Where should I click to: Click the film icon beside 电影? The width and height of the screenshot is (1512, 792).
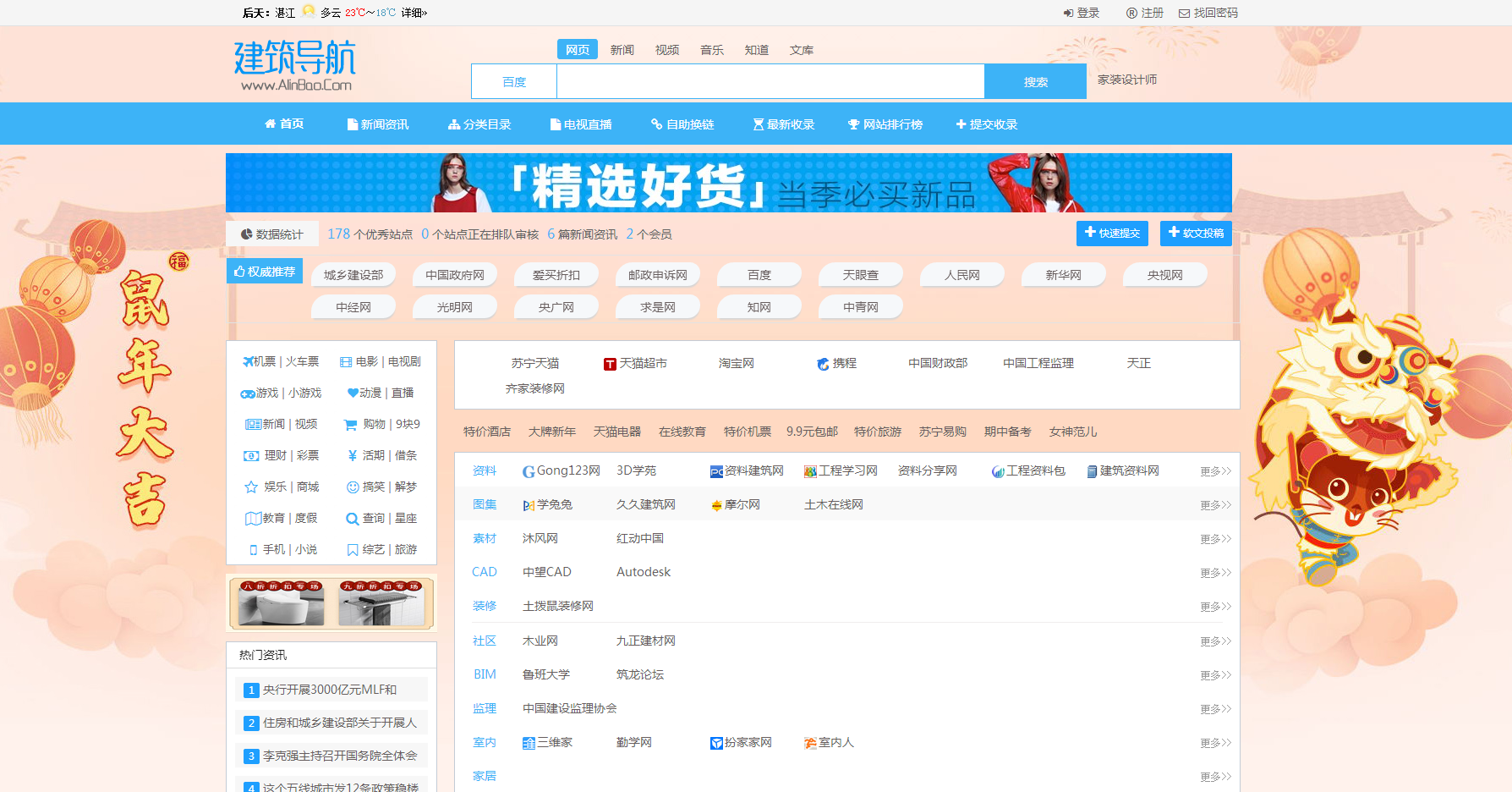coord(346,361)
